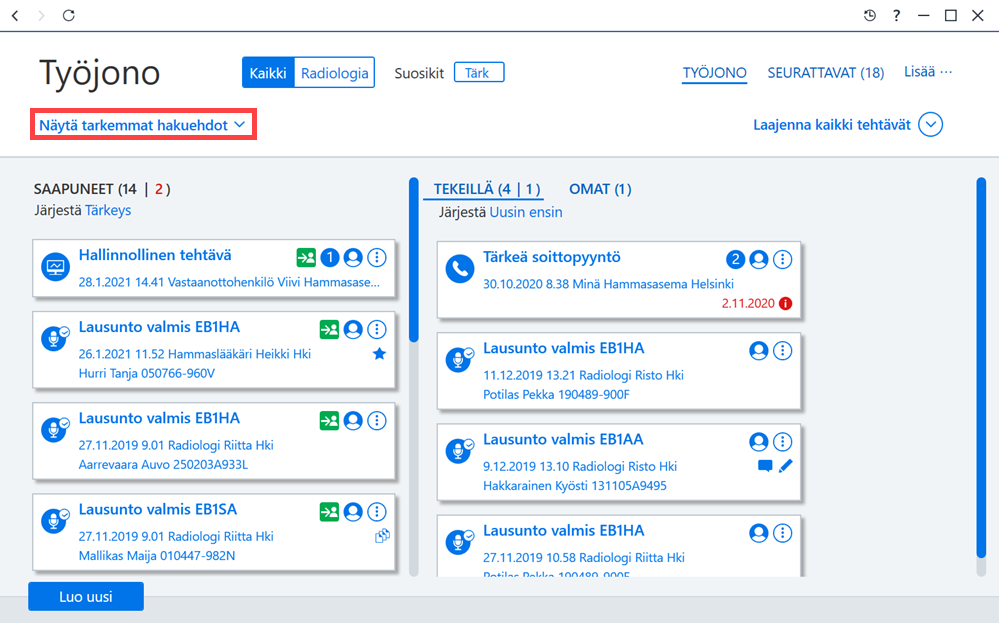The height and width of the screenshot is (623, 999).
Task: Expand Näytä tarkemmat hakuehdot
Action: click(x=143, y=125)
